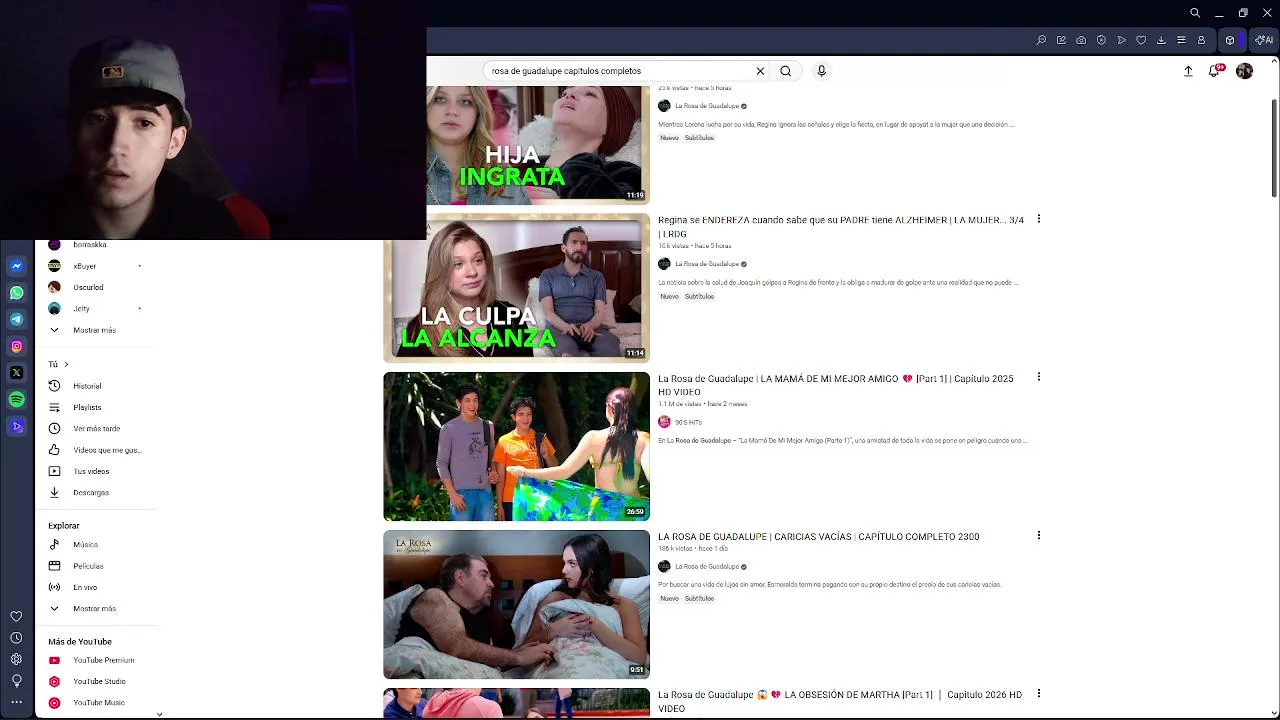Viewport: 1280px width, 720px height.
Task: Play the HIJA INGRATA thumbnail video
Action: pos(538,145)
